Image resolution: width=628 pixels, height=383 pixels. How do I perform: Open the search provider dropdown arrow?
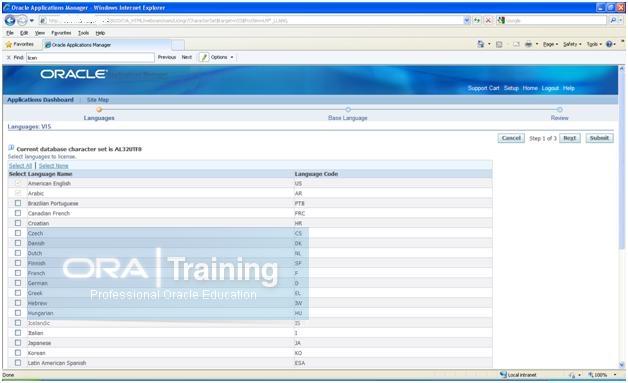[622, 20]
